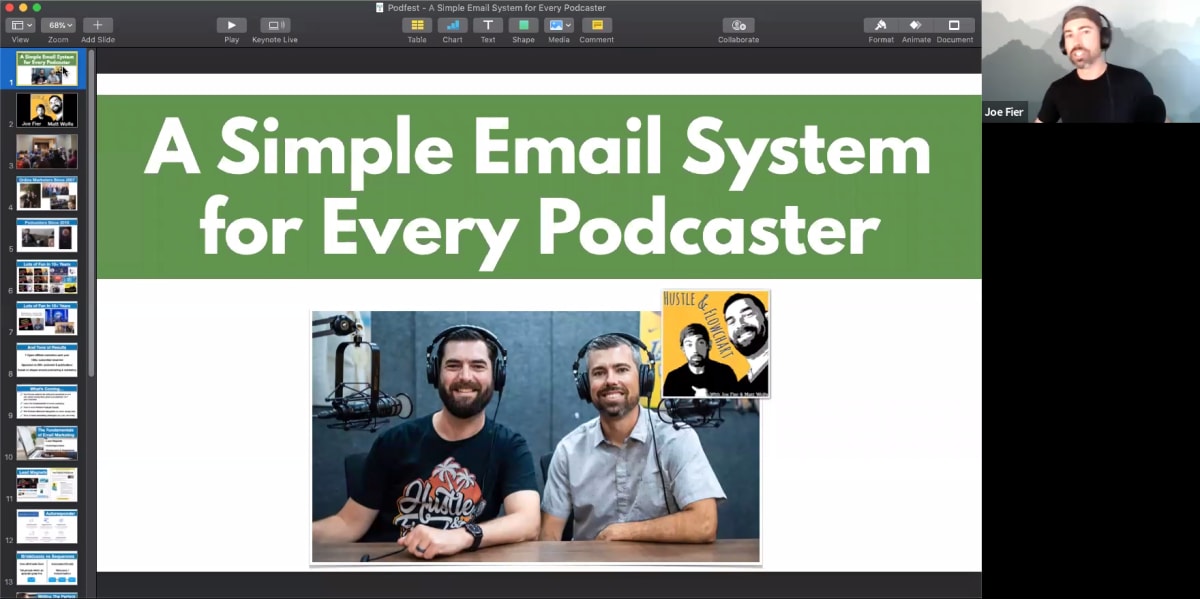Image resolution: width=1200 pixels, height=599 pixels.
Task: Add a new slide
Action: pos(97,25)
